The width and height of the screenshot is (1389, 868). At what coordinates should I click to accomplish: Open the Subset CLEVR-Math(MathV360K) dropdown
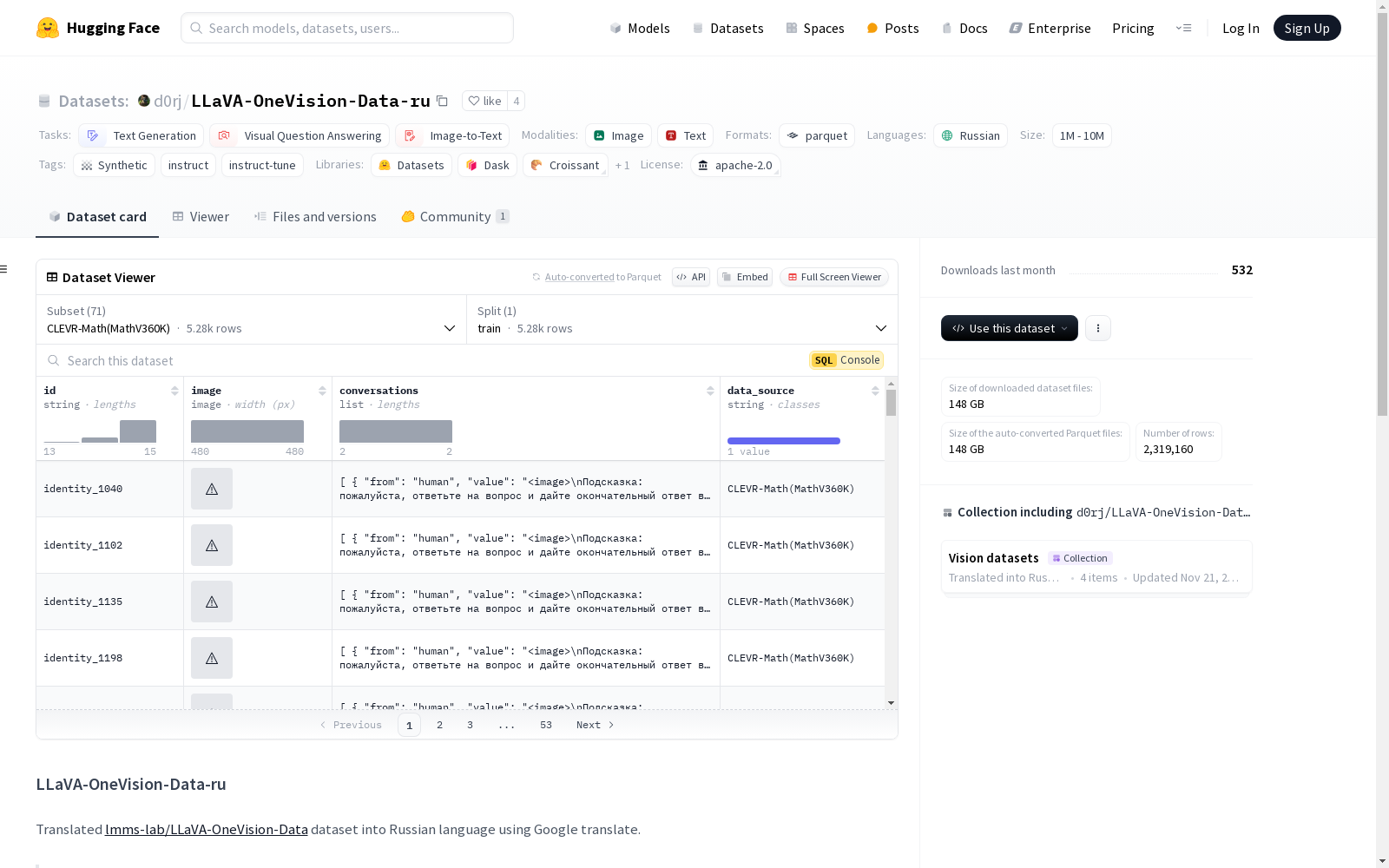(252, 319)
